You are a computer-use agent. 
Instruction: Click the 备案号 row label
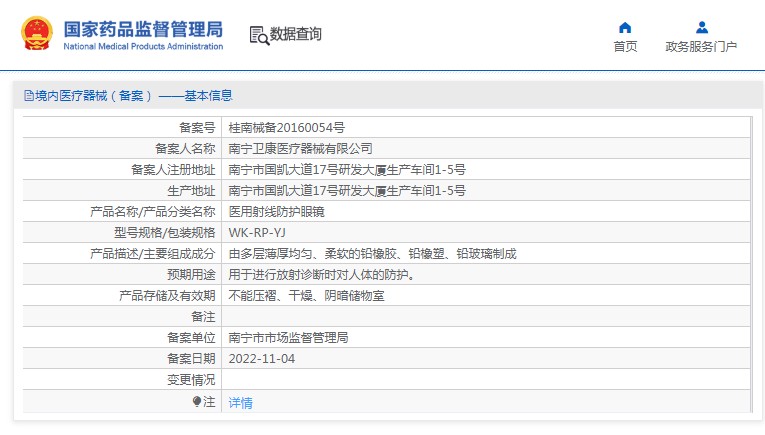[x=197, y=128]
